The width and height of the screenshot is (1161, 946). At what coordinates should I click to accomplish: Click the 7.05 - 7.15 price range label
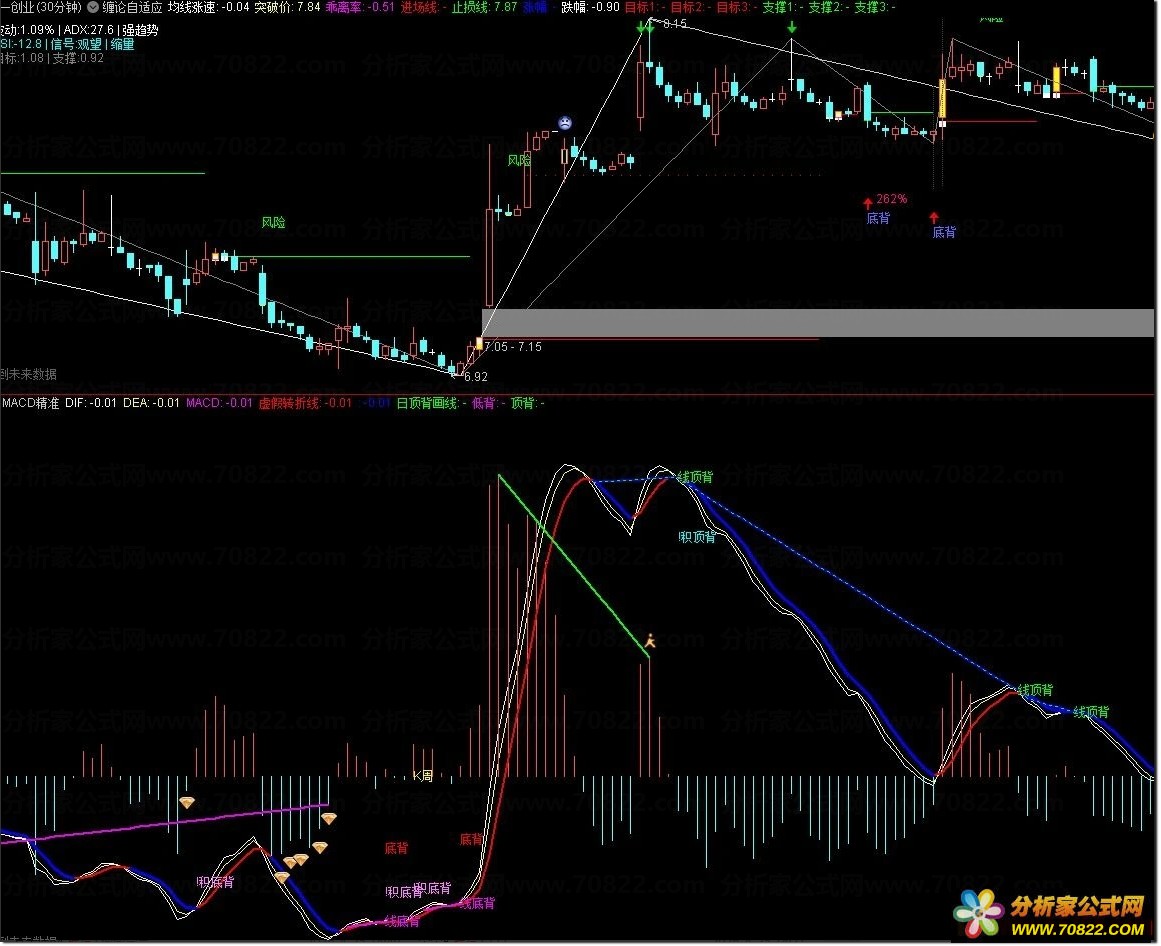(513, 347)
